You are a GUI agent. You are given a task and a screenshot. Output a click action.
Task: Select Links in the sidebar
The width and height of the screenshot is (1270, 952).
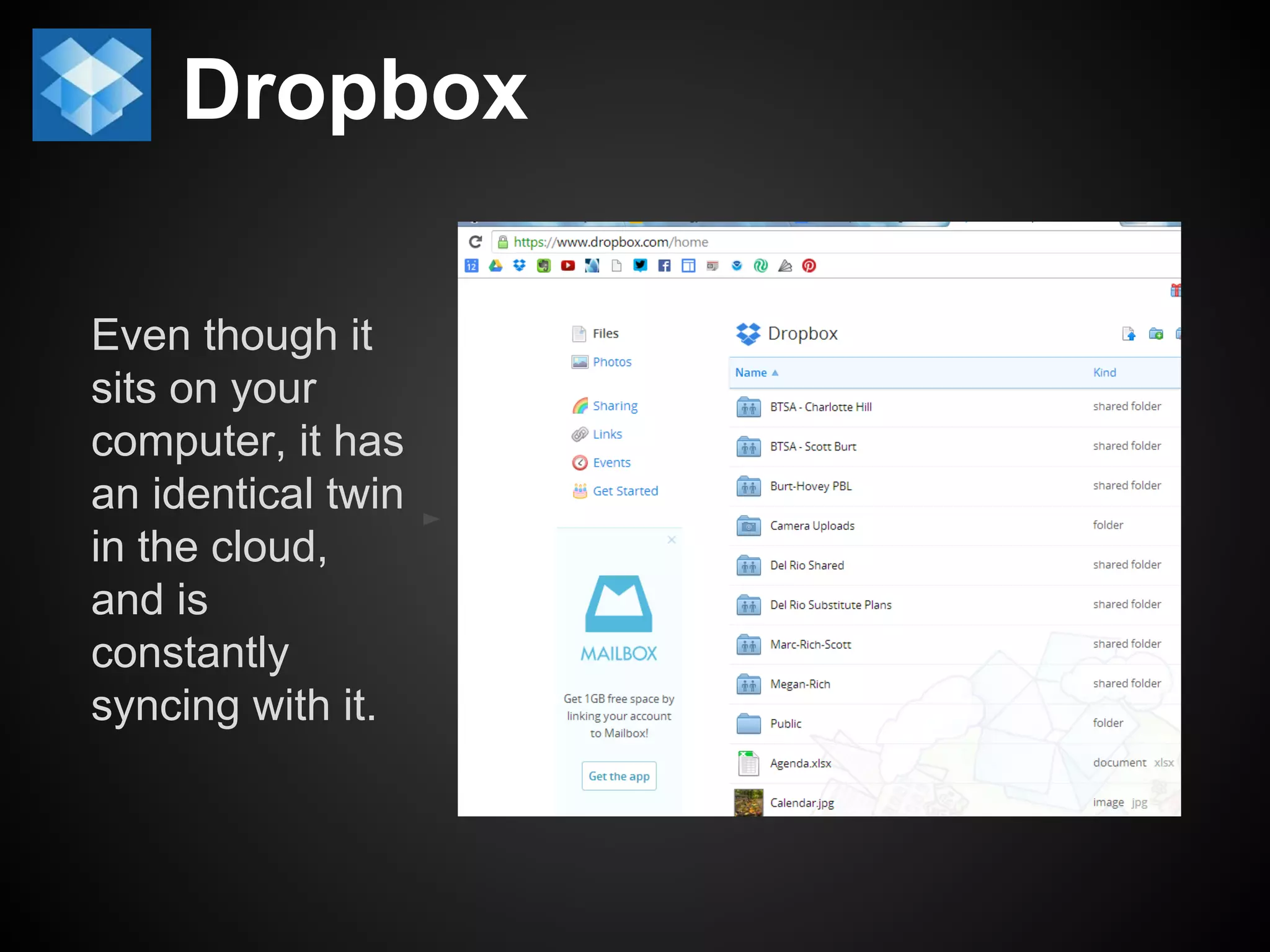[x=597, y=434]
